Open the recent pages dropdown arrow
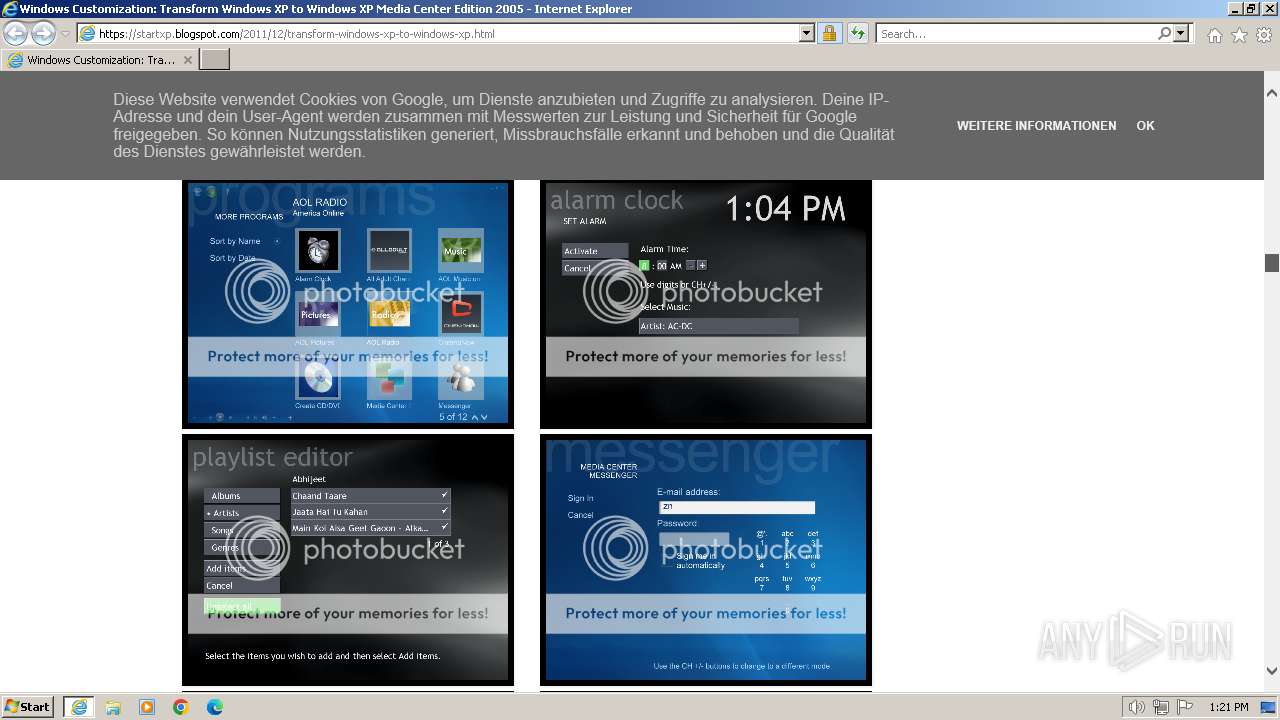Image resolution: width=1280 pixels, height=720 pixels. pyautogui.click(x=65, y=34)
